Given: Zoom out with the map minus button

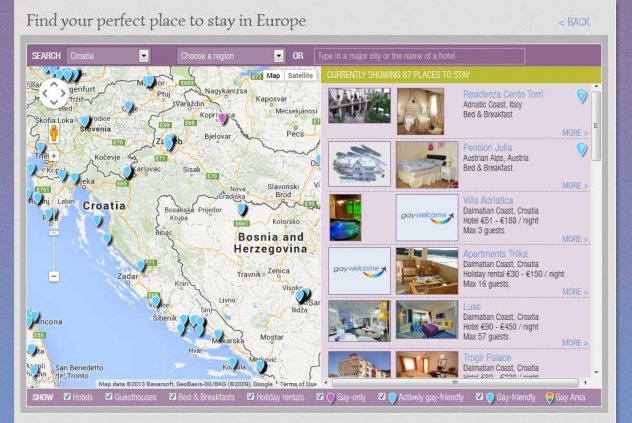Looking at the screenshot, I should (54, 276).
